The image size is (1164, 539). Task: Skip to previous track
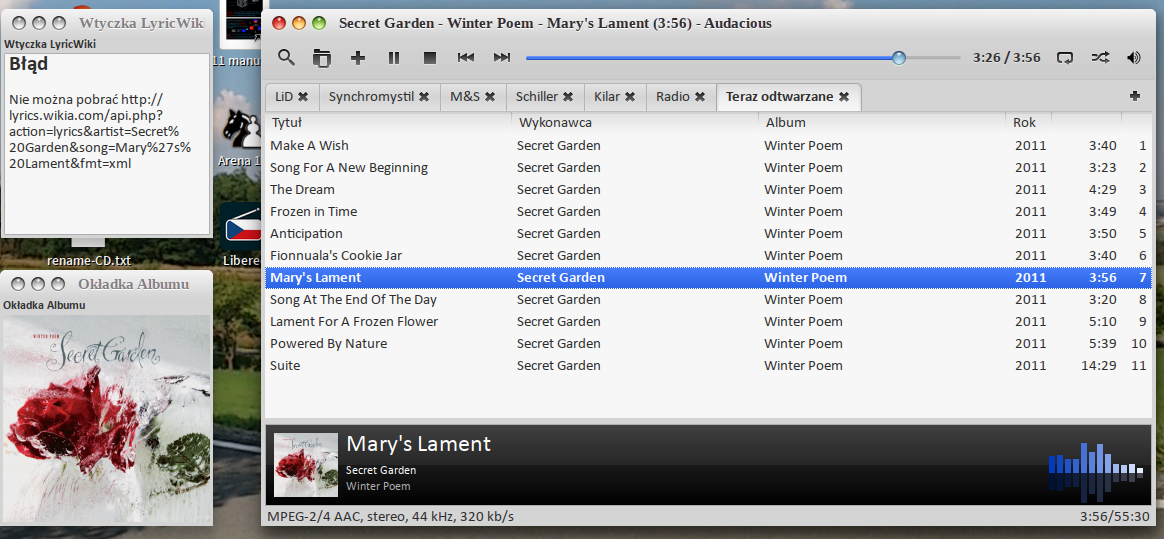click(x=465, y=57)
